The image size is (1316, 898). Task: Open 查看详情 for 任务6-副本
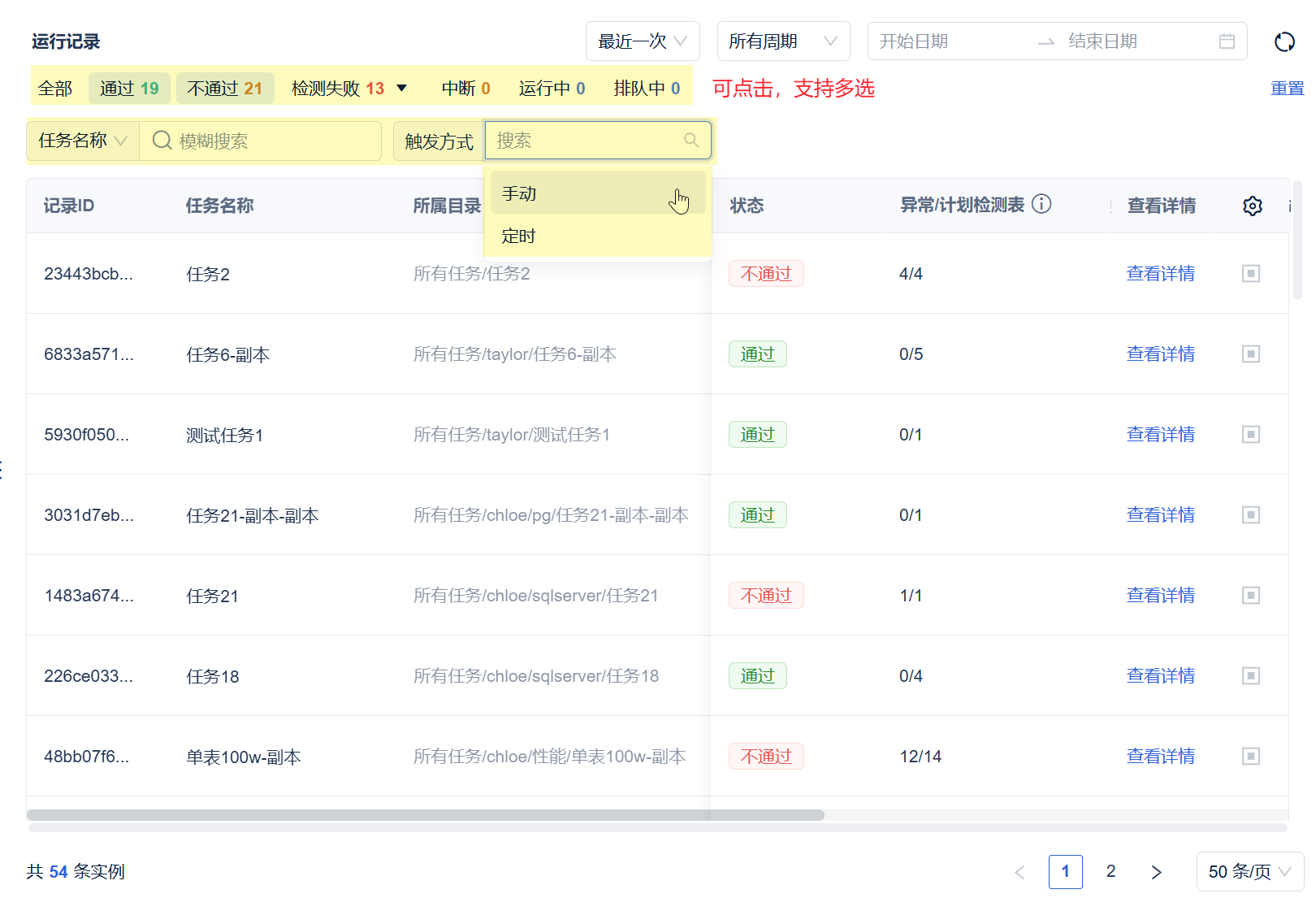[x=1161, y=354]
